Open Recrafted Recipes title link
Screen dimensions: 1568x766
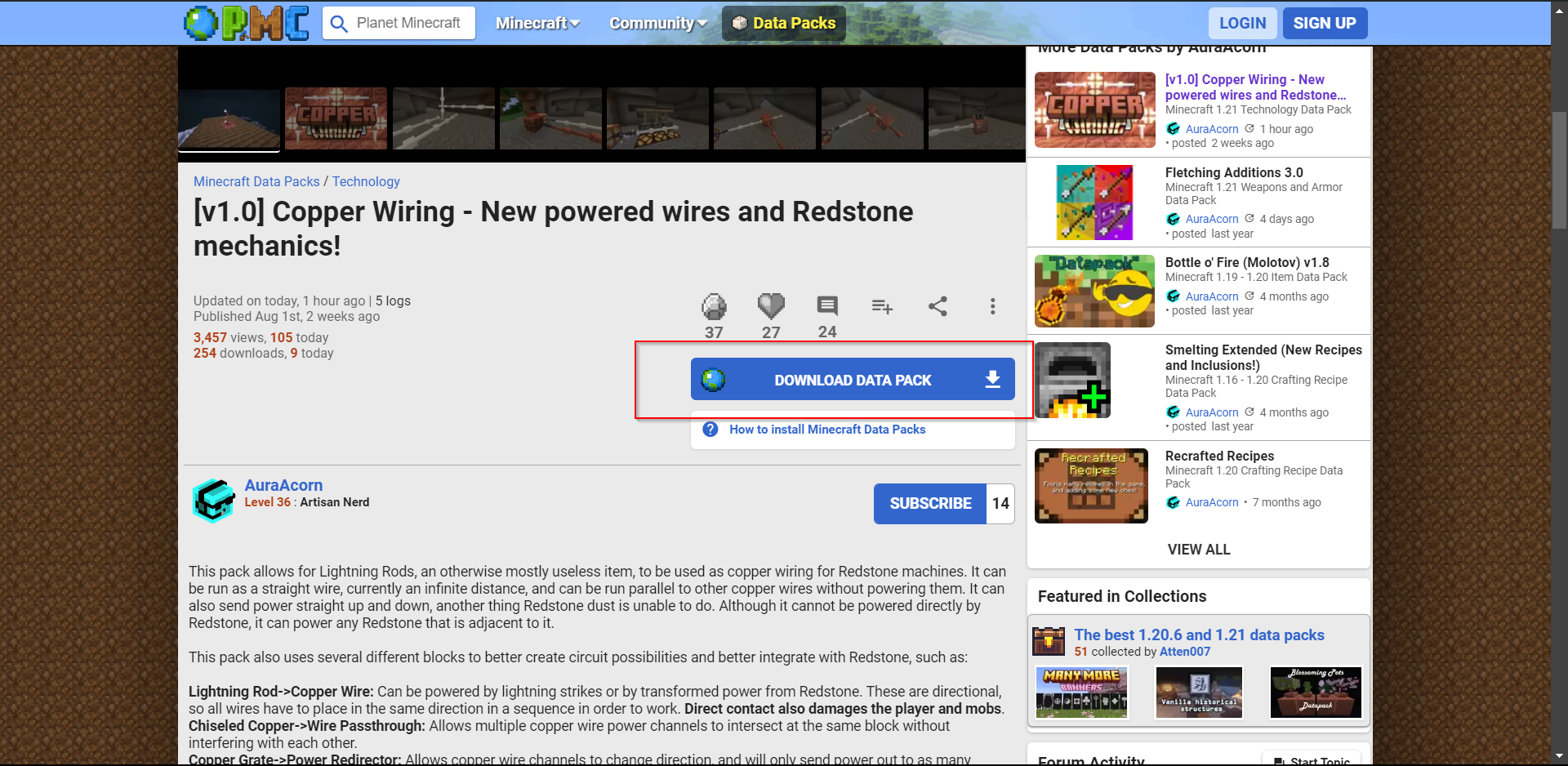point(1219,456)
